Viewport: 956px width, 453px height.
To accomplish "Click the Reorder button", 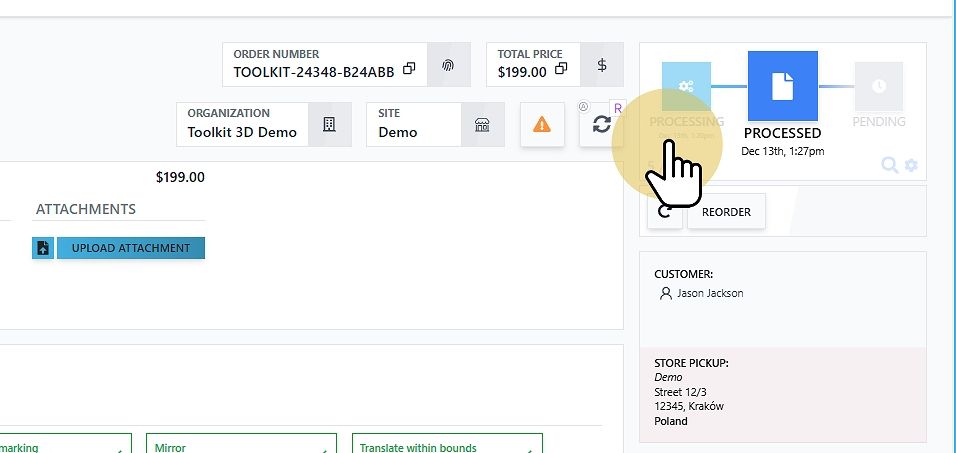I will coord(726,212).
